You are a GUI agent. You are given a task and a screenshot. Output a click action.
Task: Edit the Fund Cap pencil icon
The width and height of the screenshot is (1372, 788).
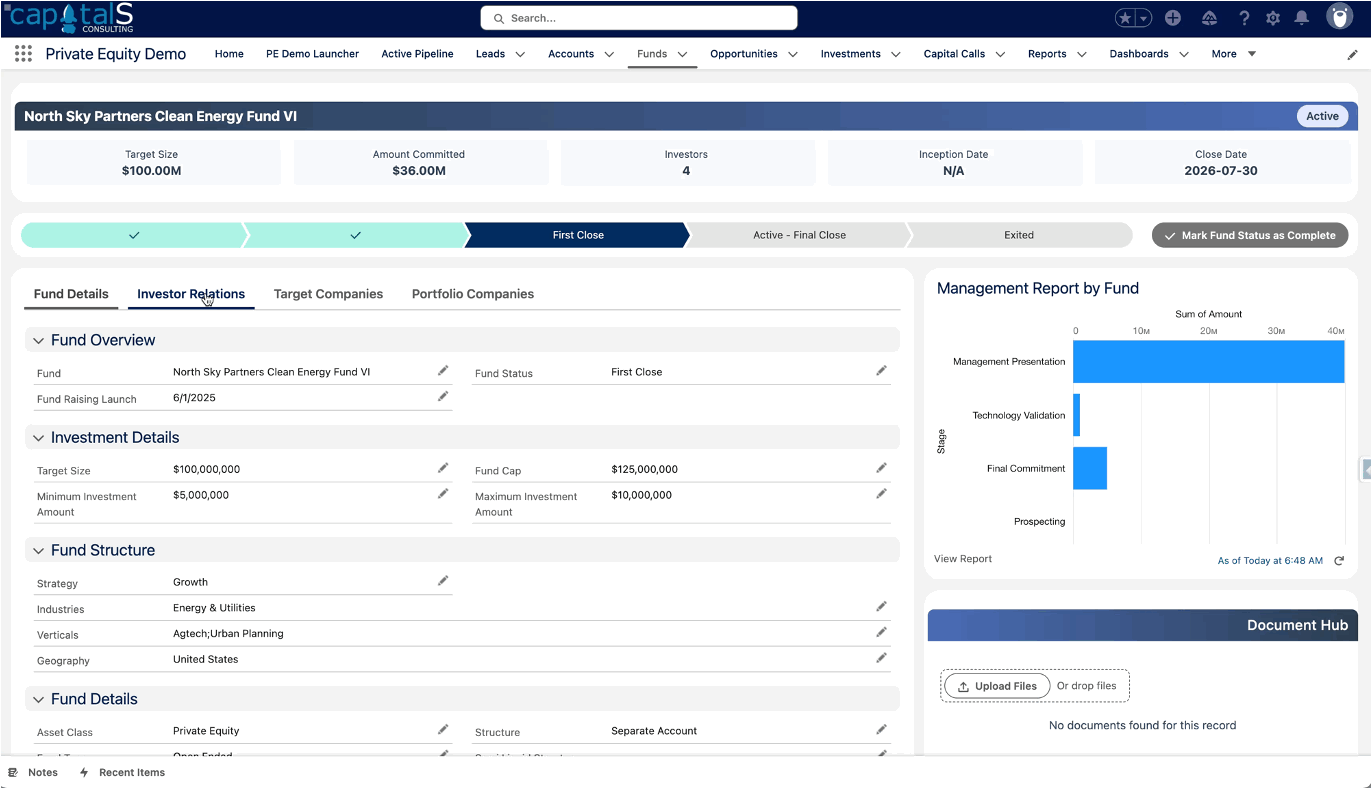(881, 468)
